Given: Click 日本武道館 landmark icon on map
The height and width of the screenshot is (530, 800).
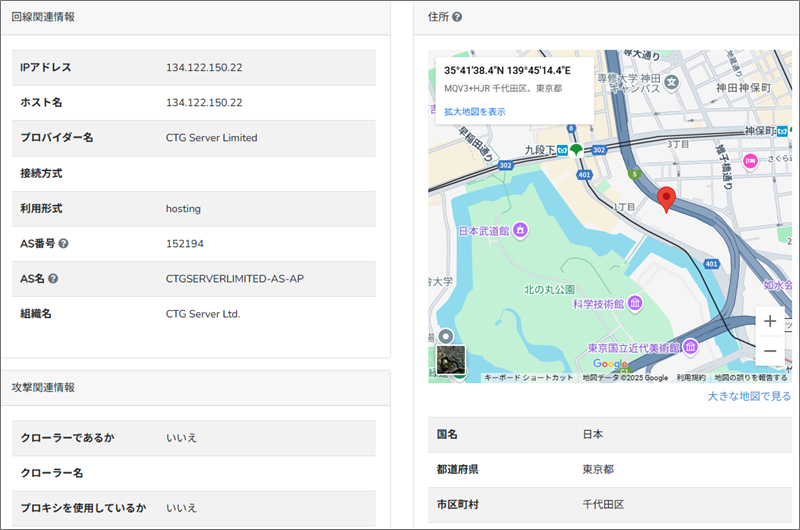Looking at the screenshot, I should [520, 230].
